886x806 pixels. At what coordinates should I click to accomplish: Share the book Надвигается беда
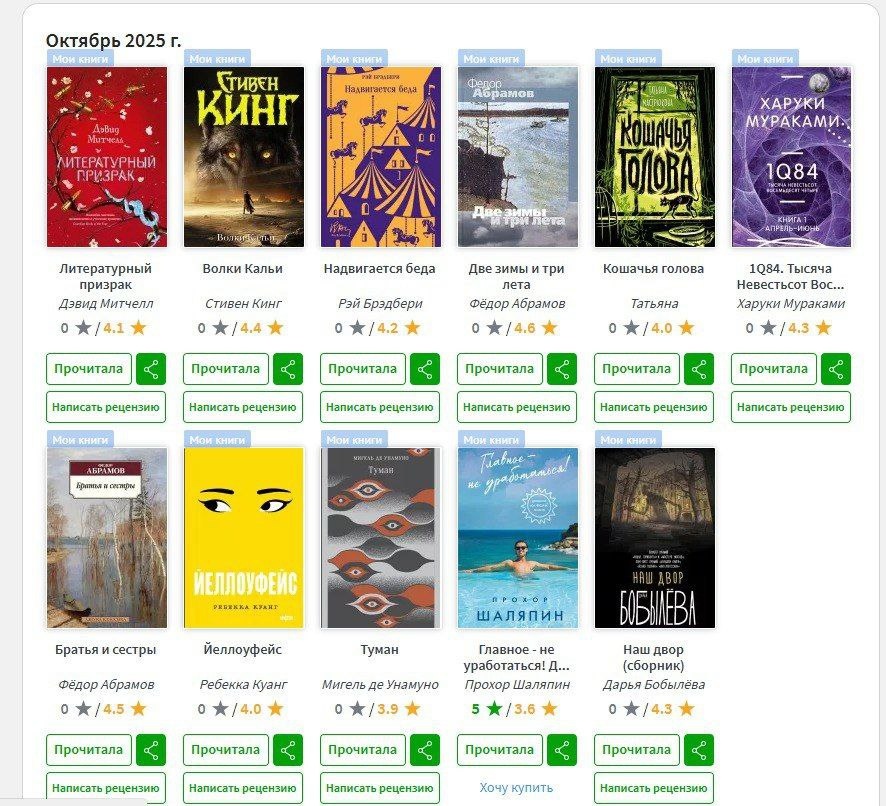point(425,369)
